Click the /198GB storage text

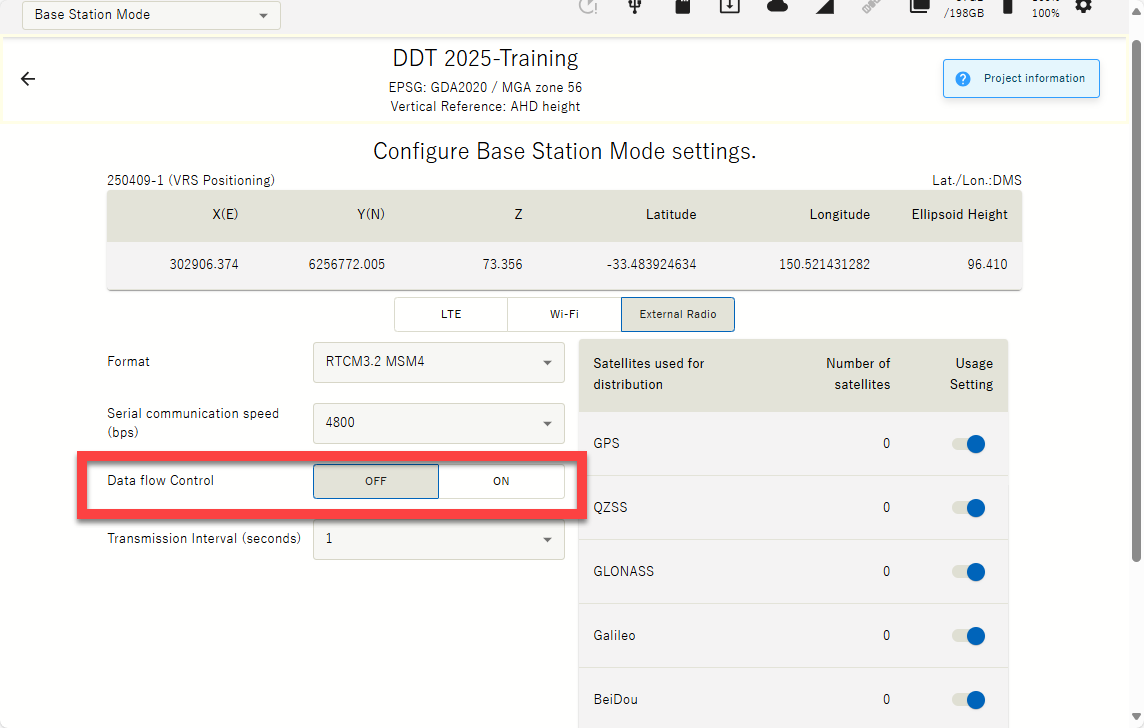point(964,13)
